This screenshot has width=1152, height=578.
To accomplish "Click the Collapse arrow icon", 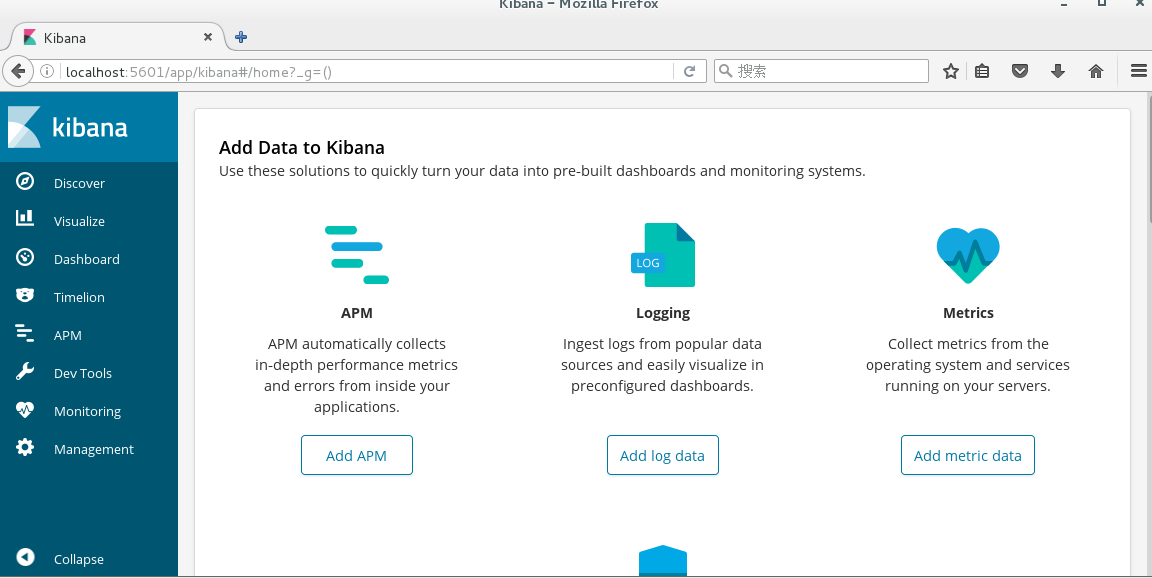I will 25,557.
